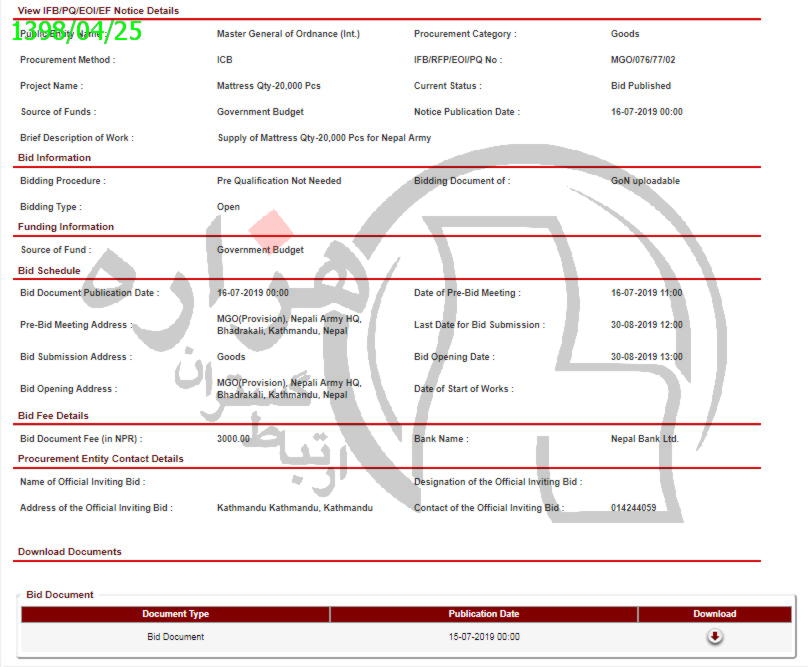Click the Download column header

tap(714, 614)
